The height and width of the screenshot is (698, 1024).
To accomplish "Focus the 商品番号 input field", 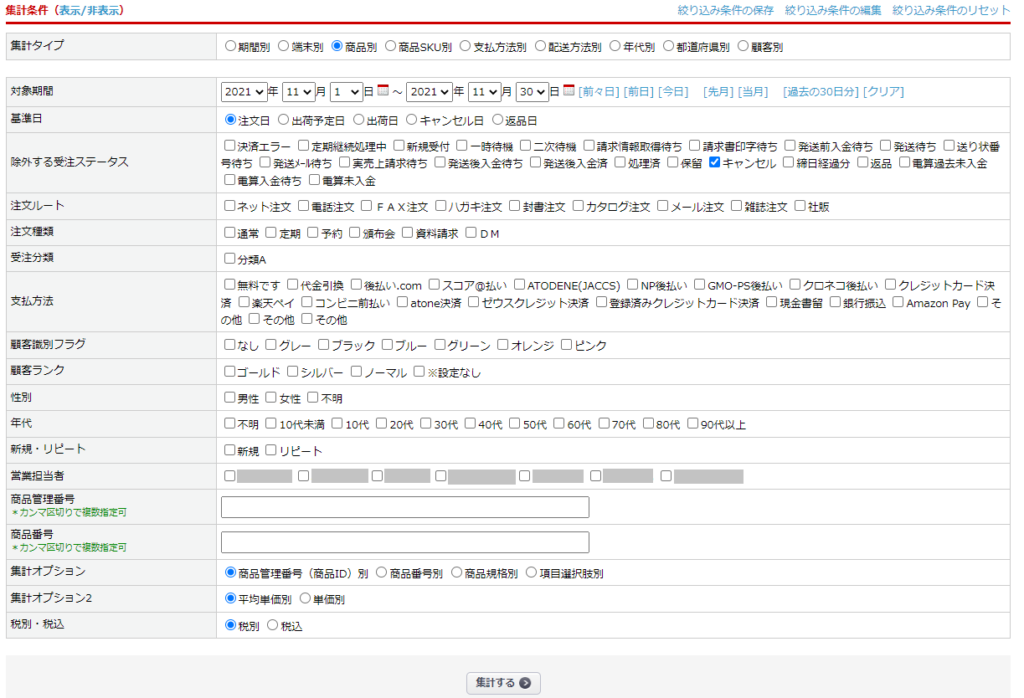I will coord(404,542).
